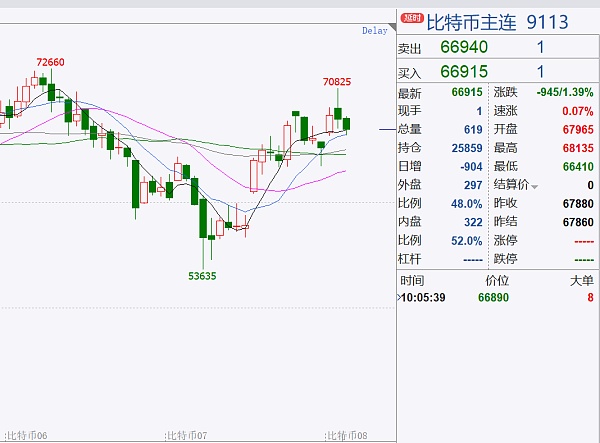The width and height of the screenshot is (600, 443).
Task: Click the 最高 value 68135
Action: click(578, 149)
